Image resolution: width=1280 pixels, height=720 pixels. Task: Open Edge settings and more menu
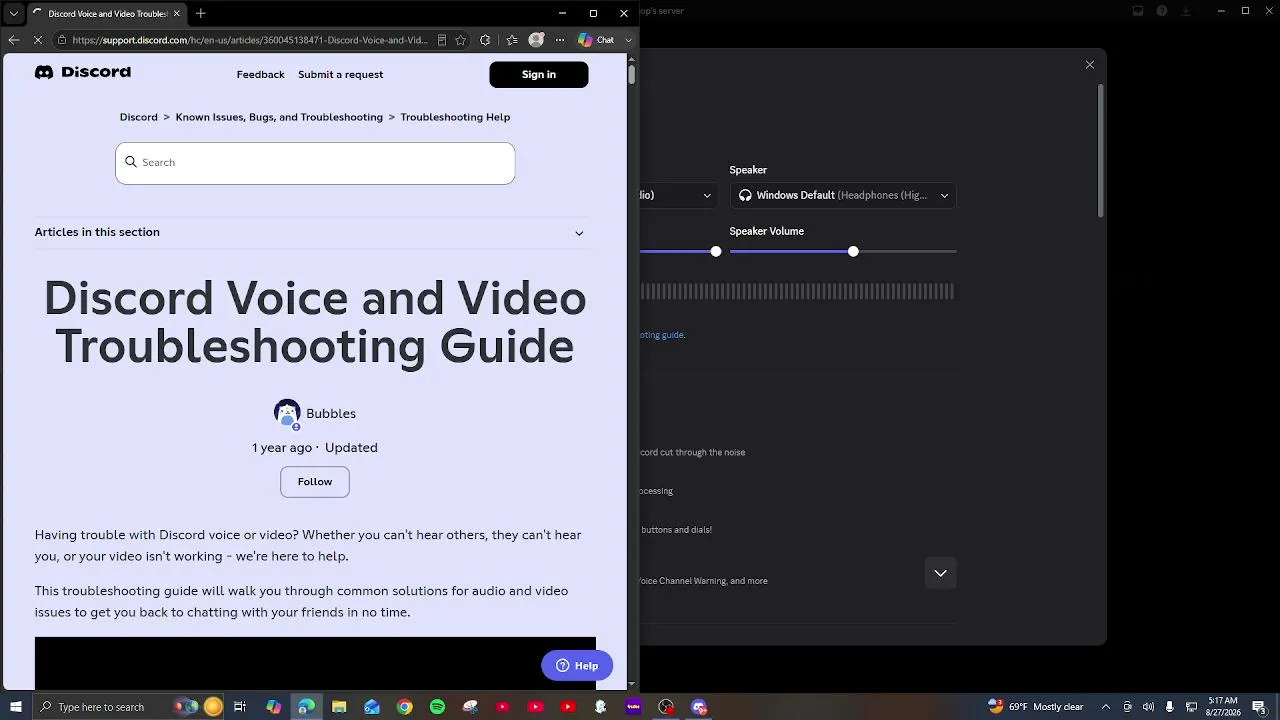(560, 40)
